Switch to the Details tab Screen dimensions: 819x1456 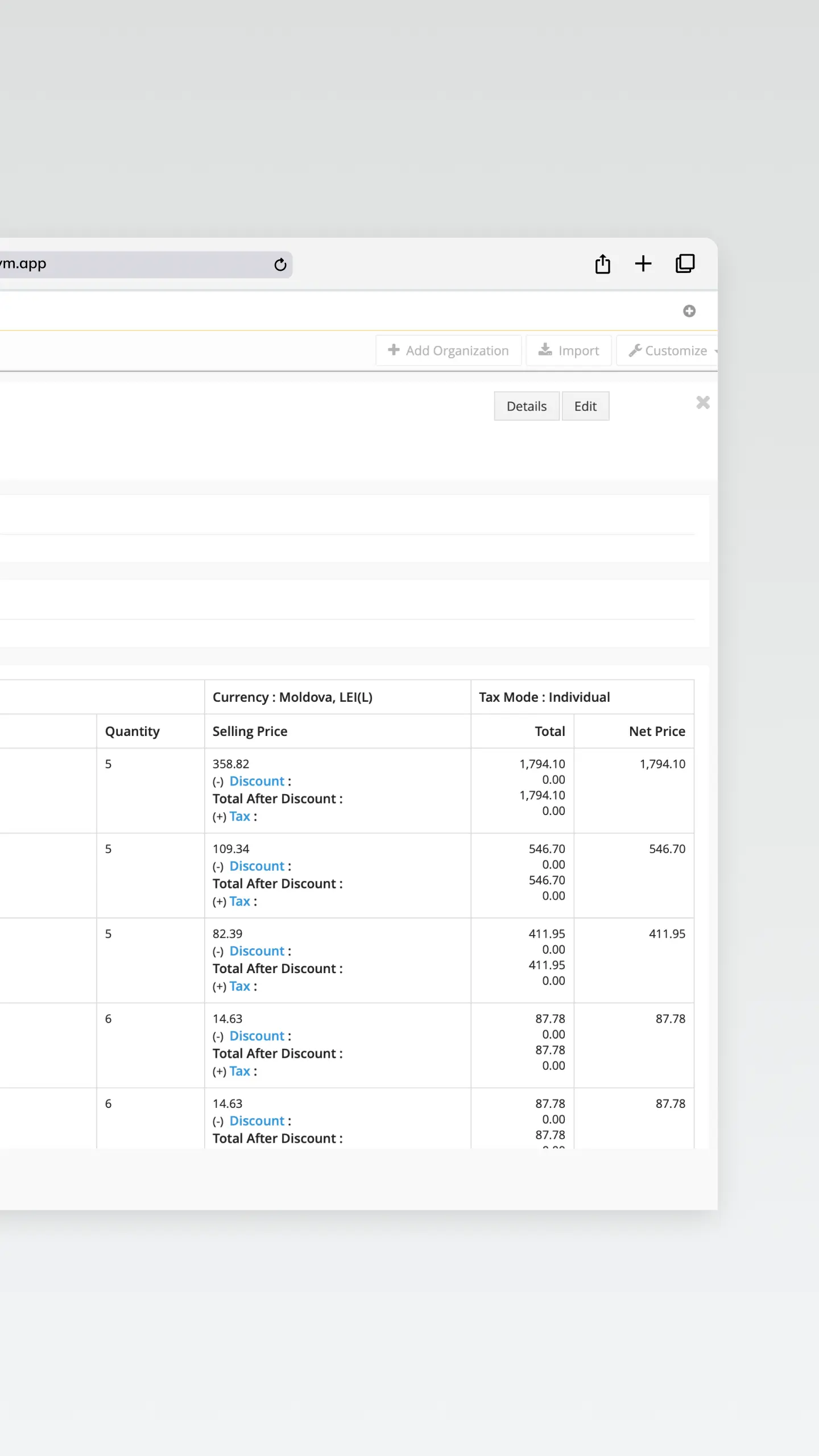[x=526, y=406]
